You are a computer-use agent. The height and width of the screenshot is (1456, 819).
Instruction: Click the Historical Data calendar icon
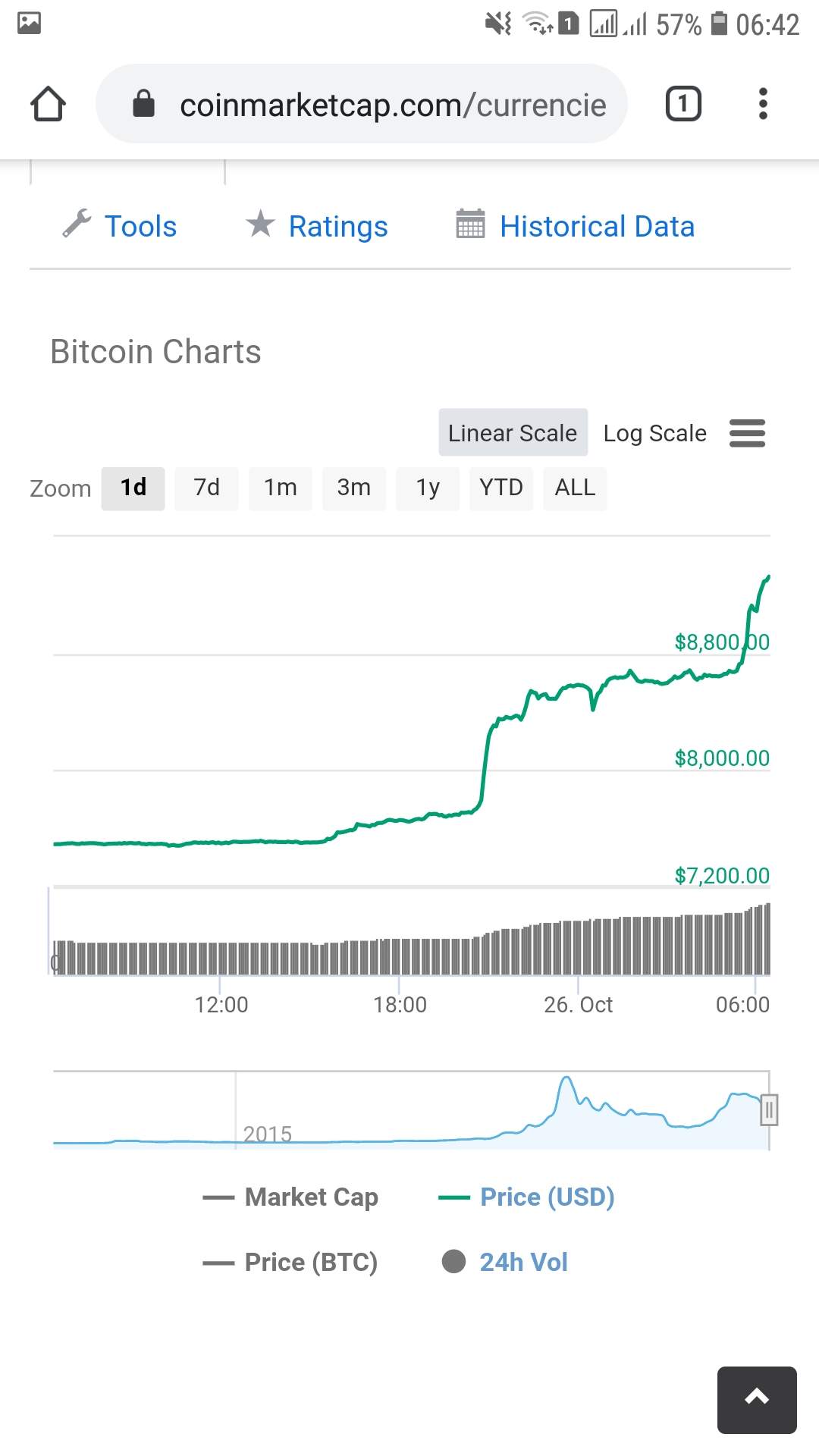pos(470,224)
